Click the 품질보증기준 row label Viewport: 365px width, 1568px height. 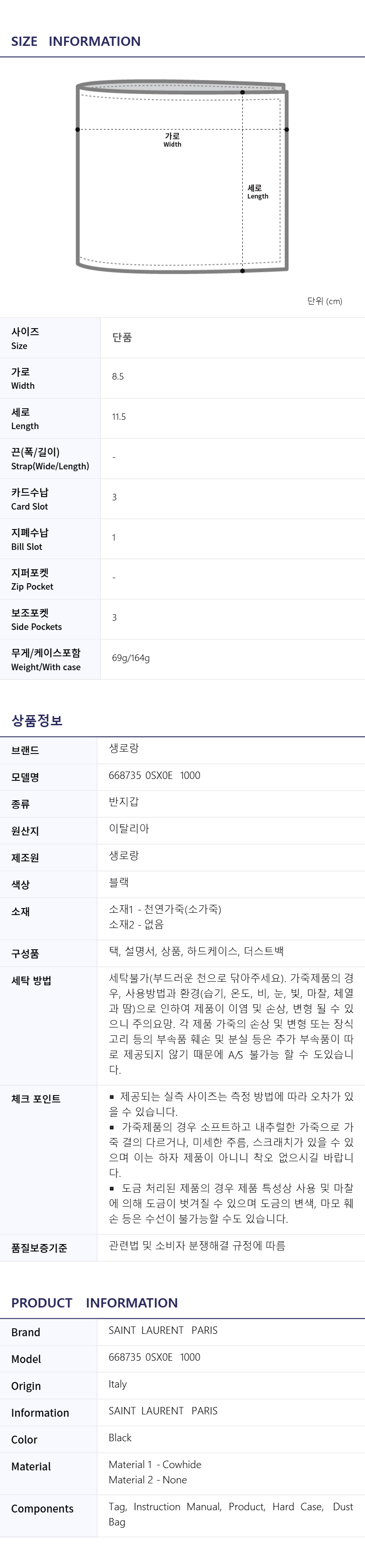click(x=39, y=1248)
